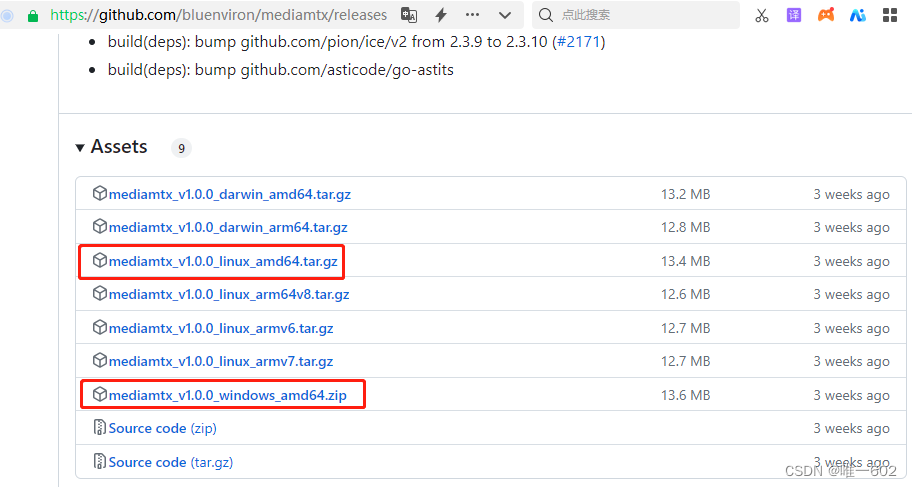Click package icon beside darwin_arm64 asset
Viewport: 912px width, 487px height.
(x=100, y=226)
